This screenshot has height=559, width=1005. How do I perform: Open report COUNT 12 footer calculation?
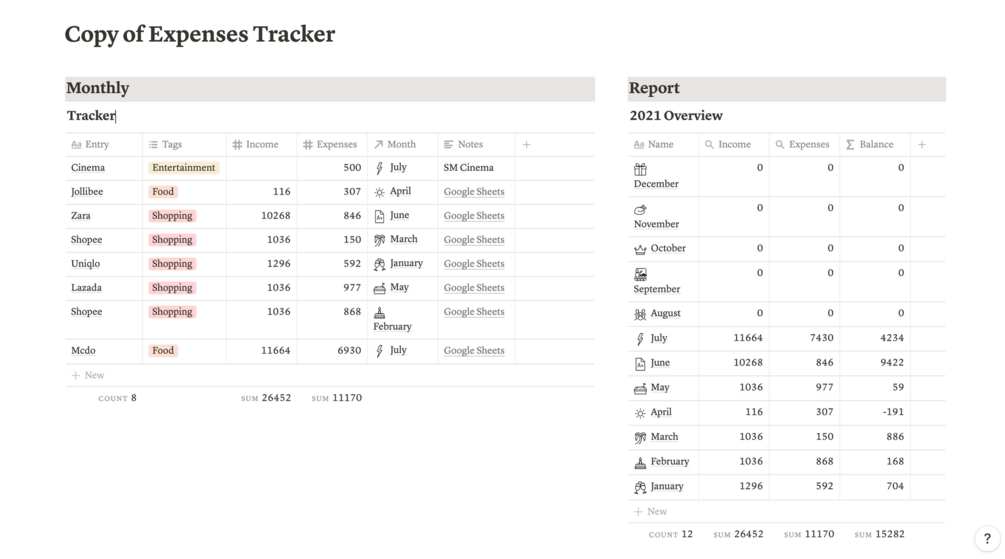point(670,535)
